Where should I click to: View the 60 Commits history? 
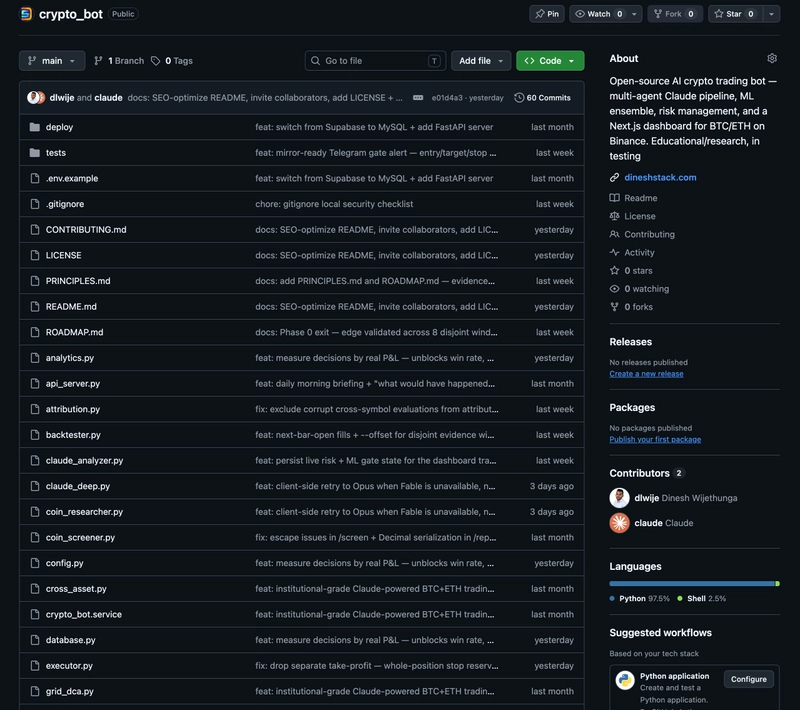(543, 97)
